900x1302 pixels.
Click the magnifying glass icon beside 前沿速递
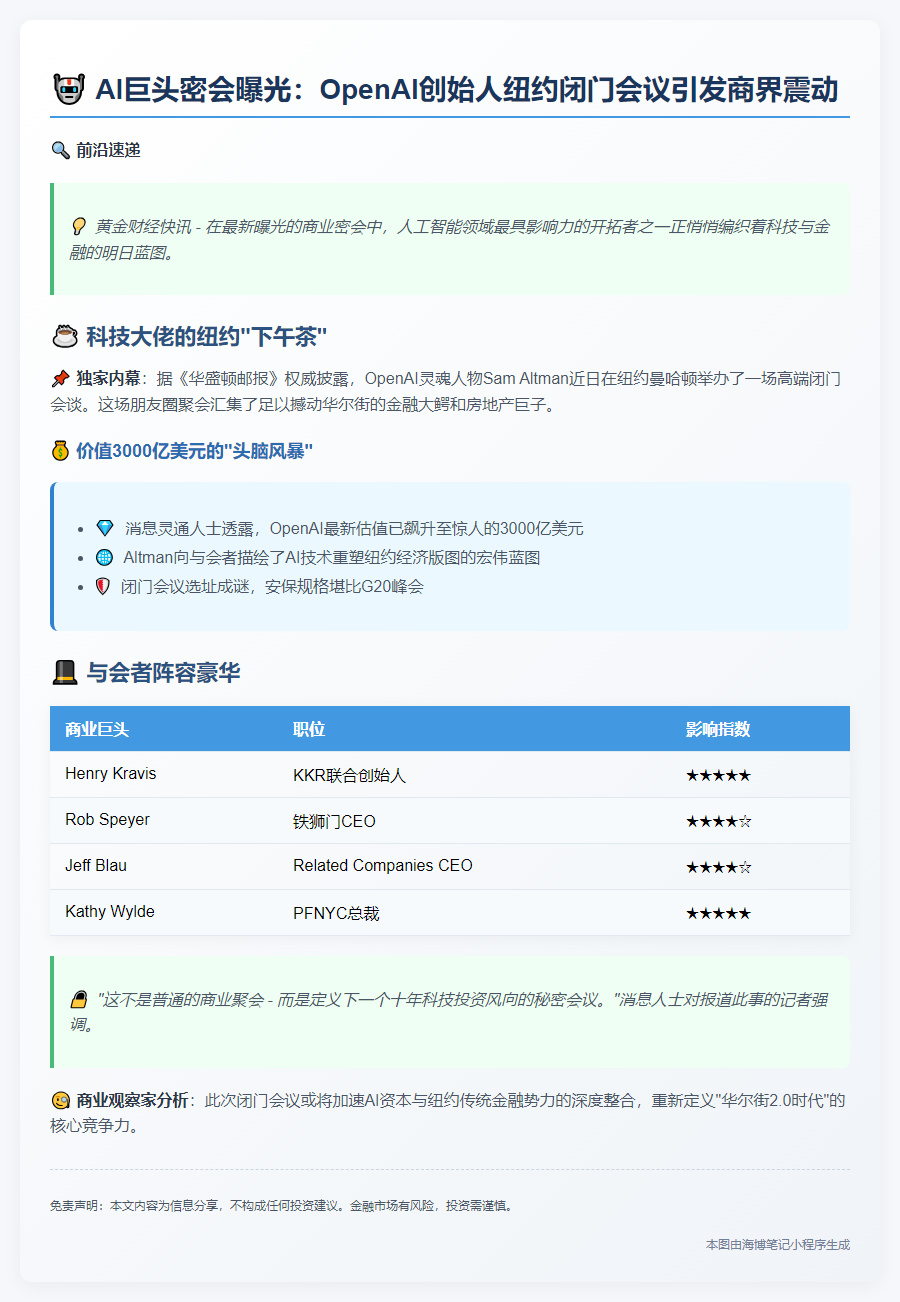(x=60, y=151)
